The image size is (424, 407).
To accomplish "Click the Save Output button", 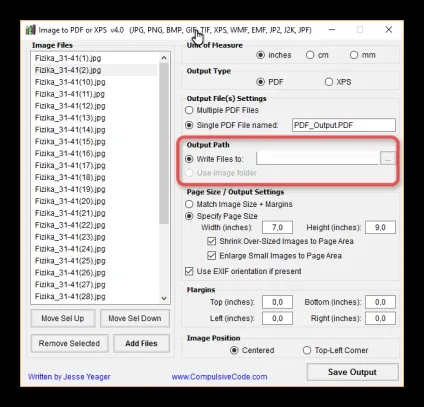I will click(x=352, y=372).
